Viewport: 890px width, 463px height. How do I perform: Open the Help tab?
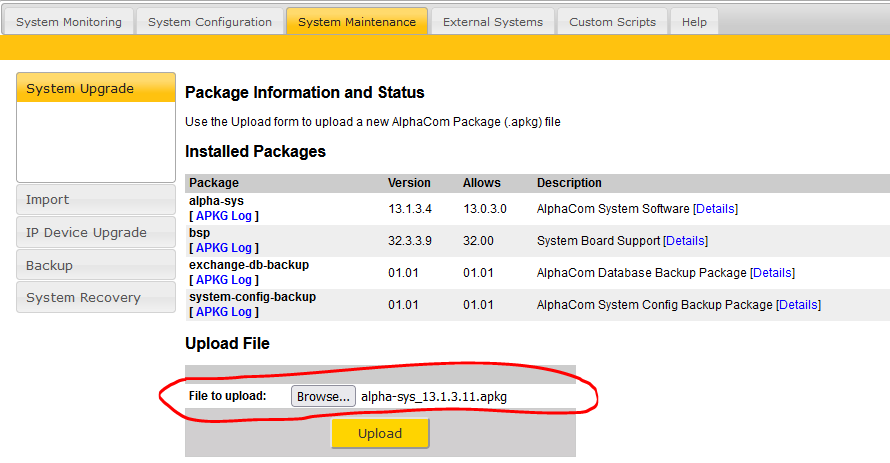pos(694,21)
